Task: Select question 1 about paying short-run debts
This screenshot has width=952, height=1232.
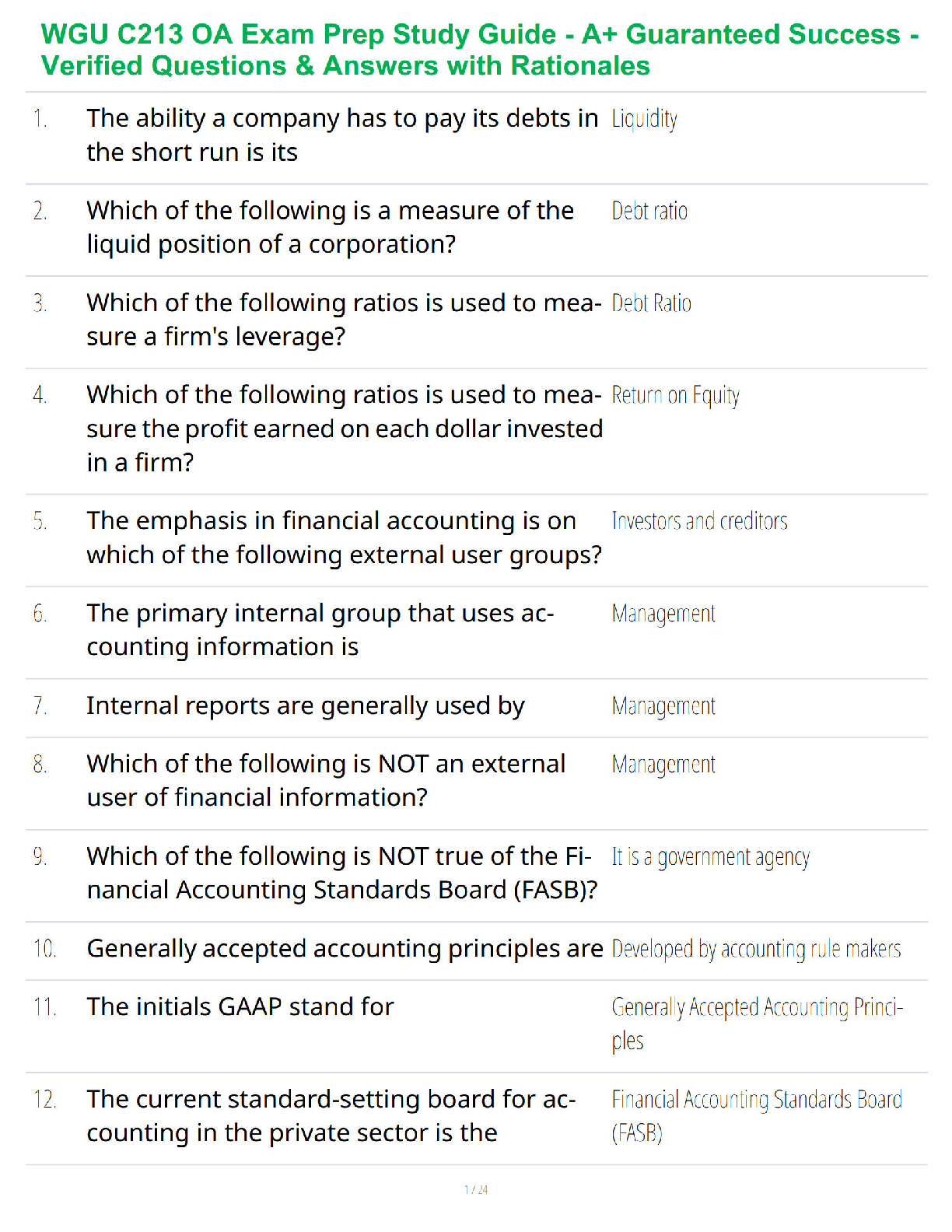Action: pos(343,135)
